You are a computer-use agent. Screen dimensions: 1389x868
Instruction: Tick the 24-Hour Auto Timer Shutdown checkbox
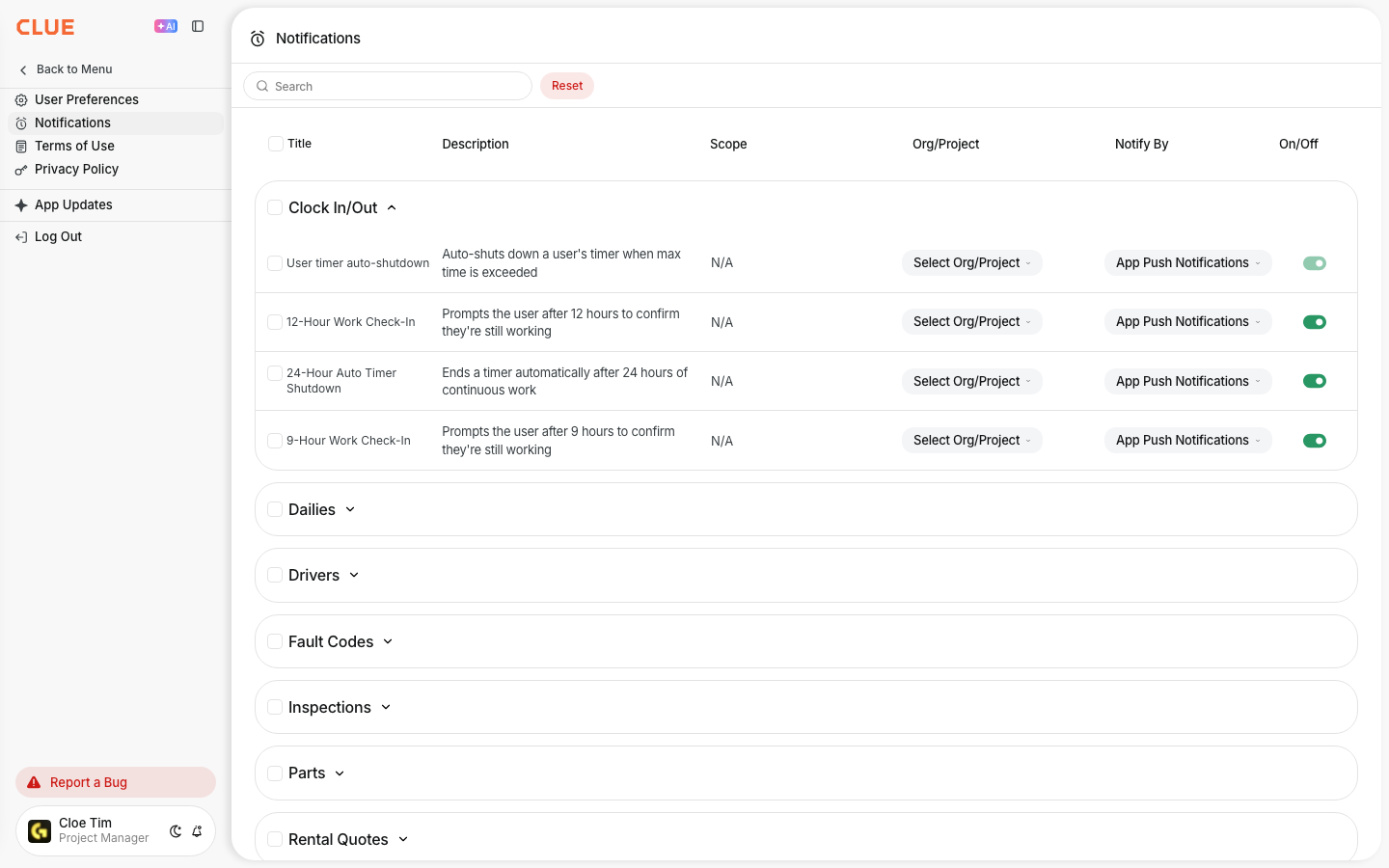point(275,373)
